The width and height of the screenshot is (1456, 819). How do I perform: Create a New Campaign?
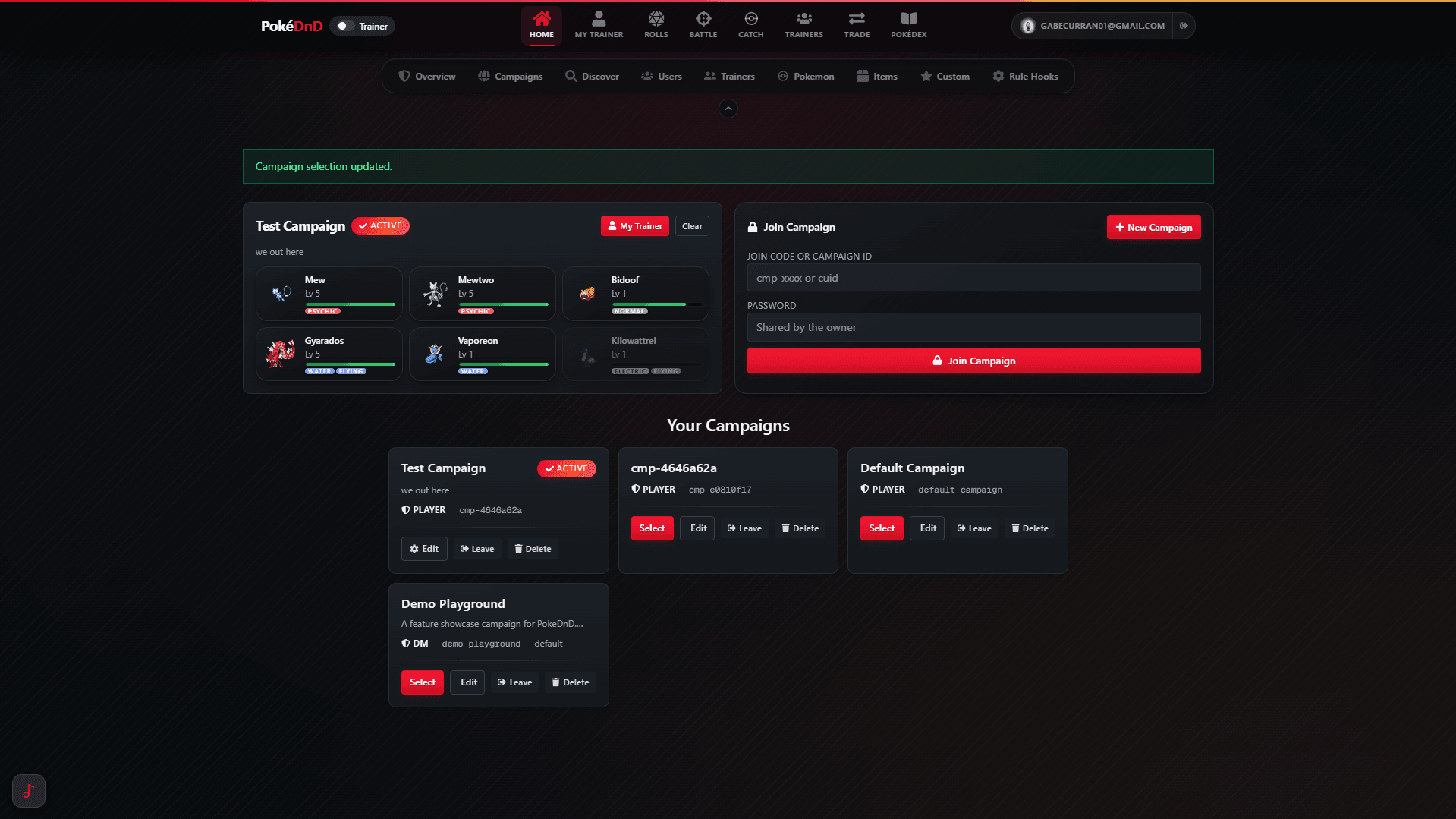[x=1153, y=227]
